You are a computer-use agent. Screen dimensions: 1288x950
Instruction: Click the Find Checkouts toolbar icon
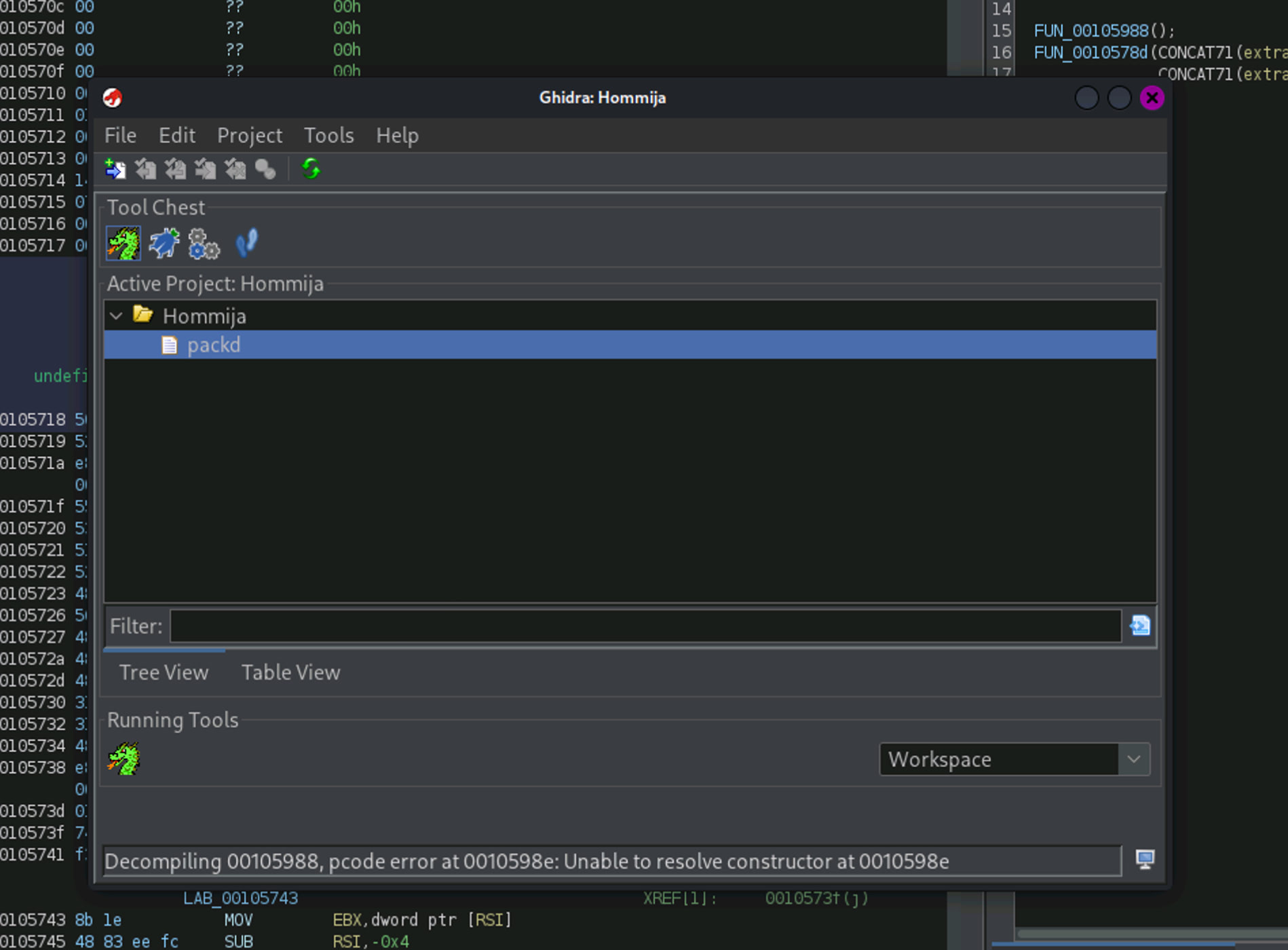tap(265, 169)
